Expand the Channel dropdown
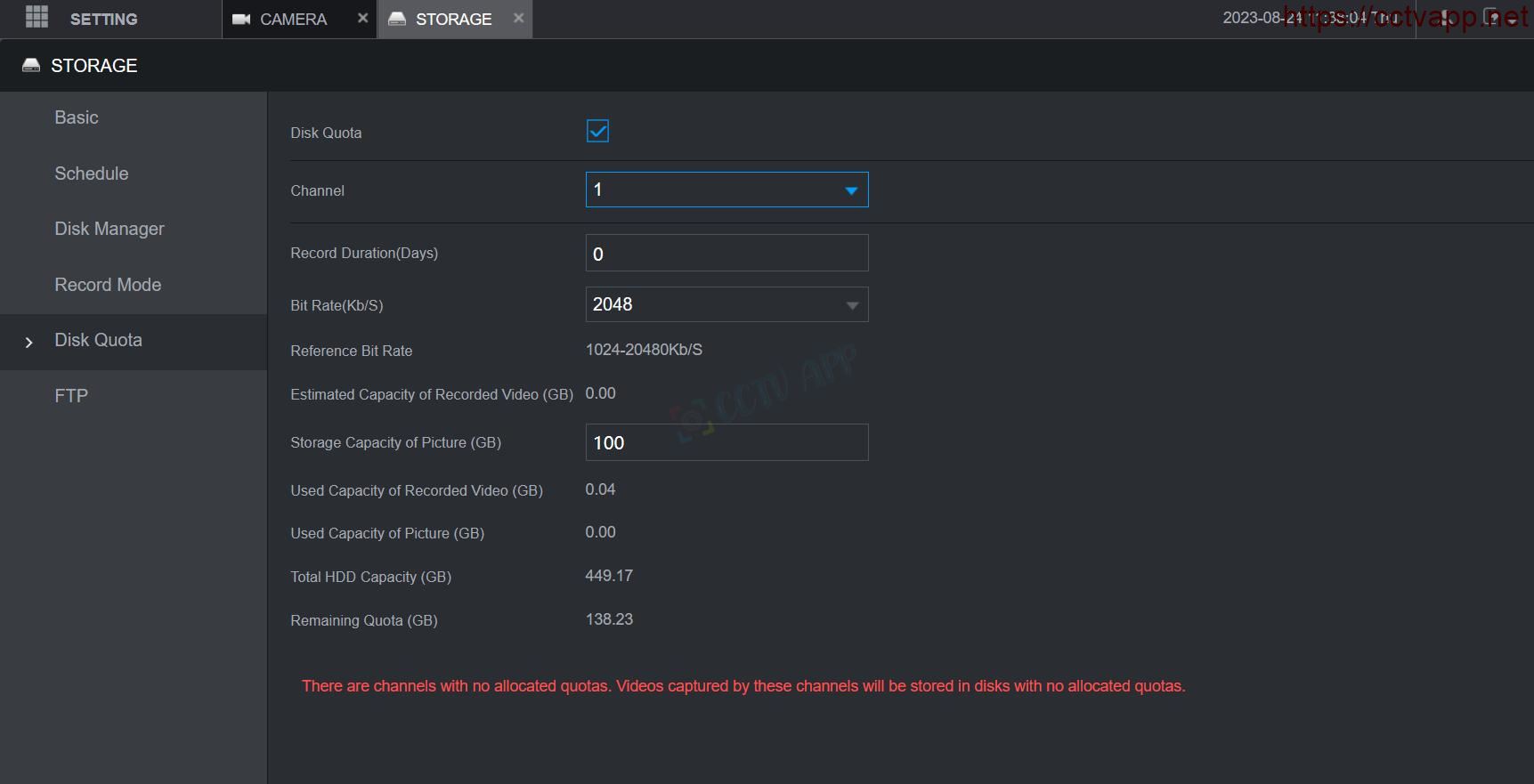This screenshot has height=784, width=1534. tap(726, 190)
